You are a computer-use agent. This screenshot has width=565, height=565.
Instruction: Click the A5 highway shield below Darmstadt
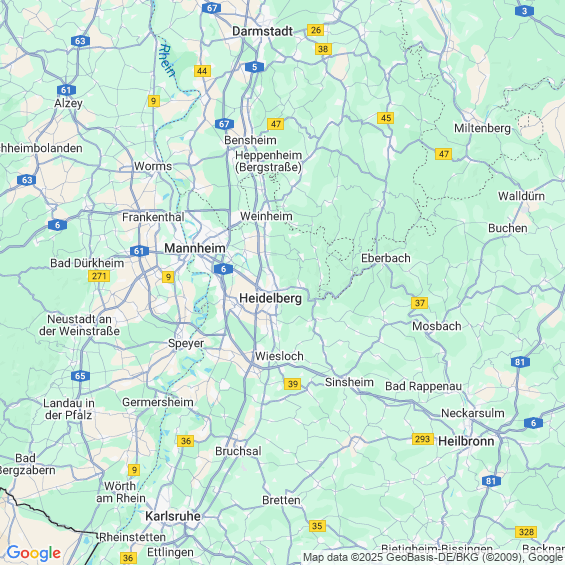click(254, 67)
